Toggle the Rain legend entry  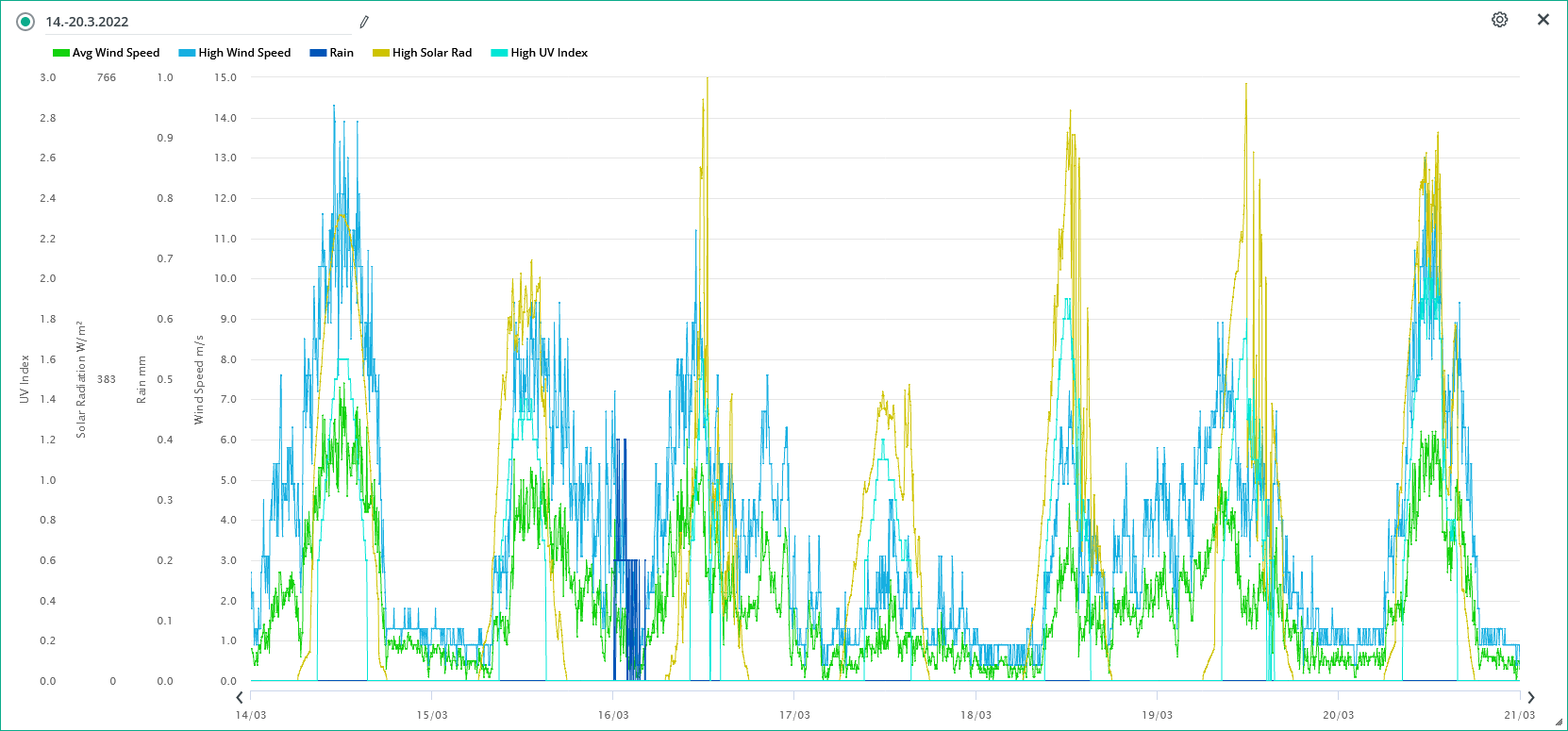pos(342,53)
